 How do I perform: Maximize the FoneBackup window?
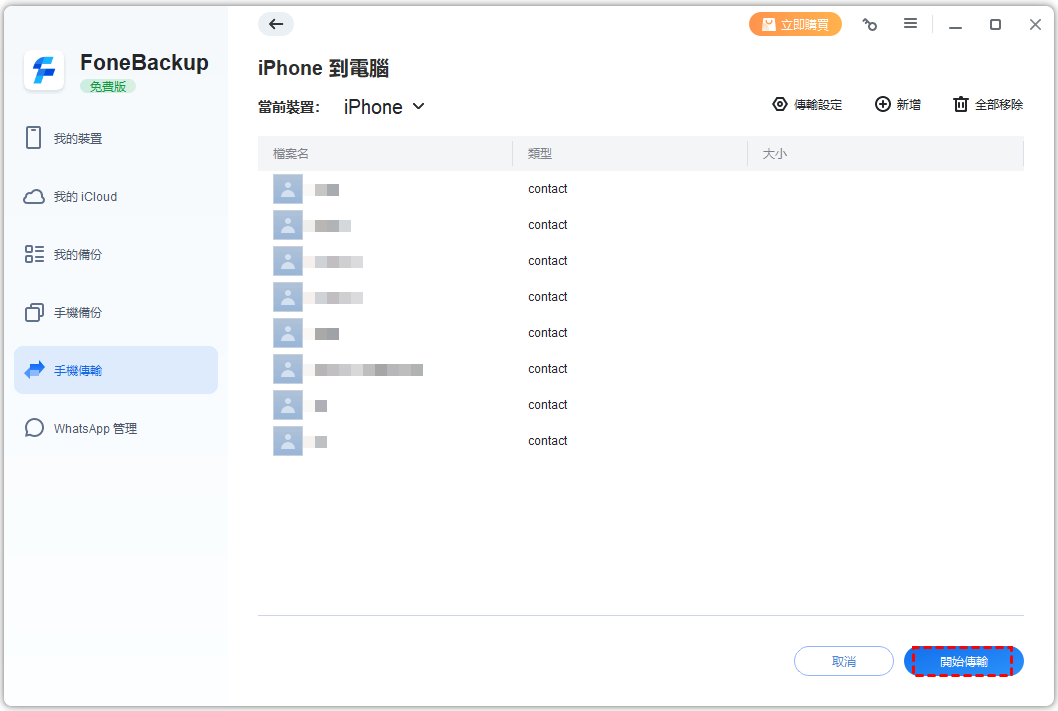[x=995, y=24]
